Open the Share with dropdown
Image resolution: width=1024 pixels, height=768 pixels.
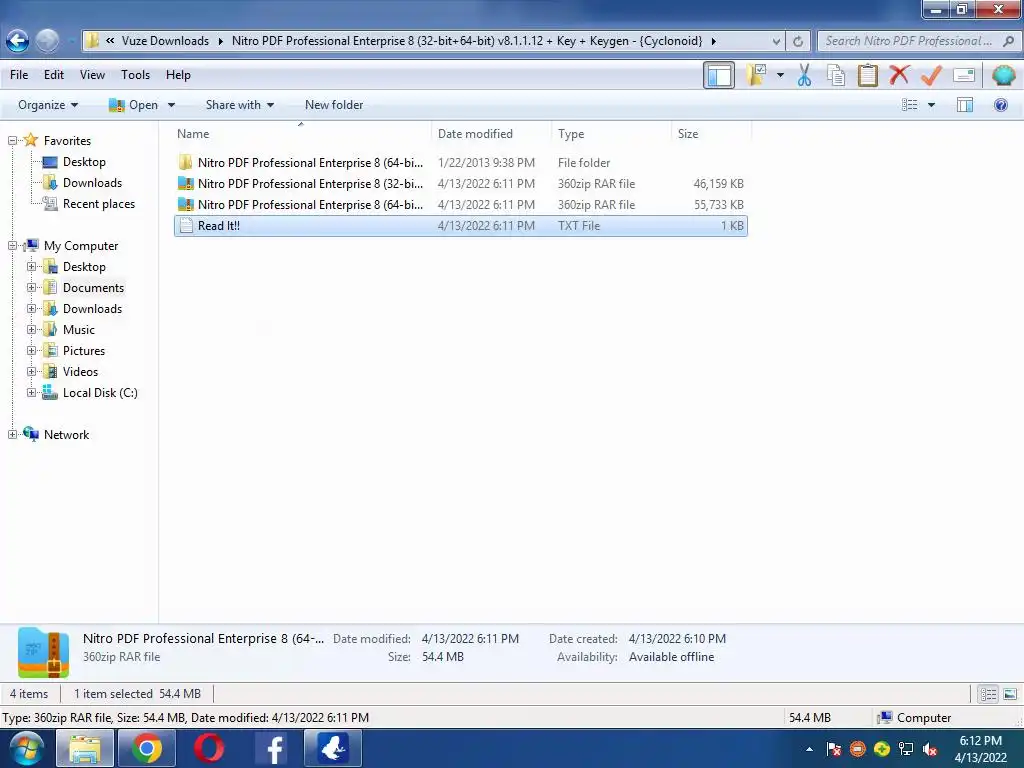[x=240, y=105]
